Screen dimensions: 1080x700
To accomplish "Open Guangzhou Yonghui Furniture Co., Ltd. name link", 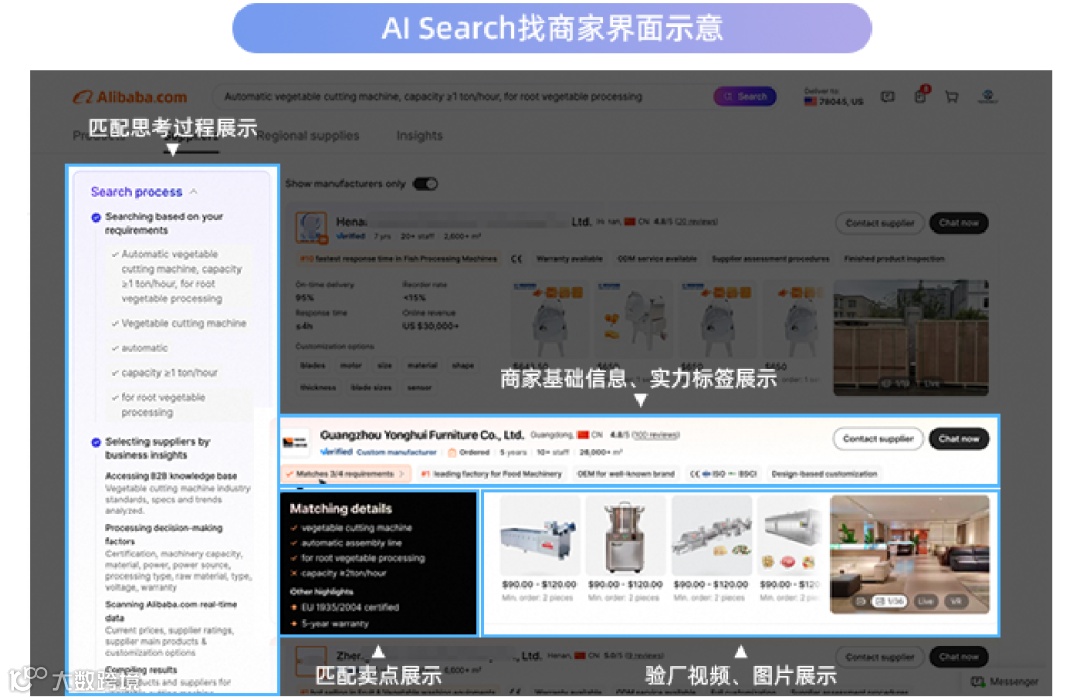I will (x=422, y=435).
